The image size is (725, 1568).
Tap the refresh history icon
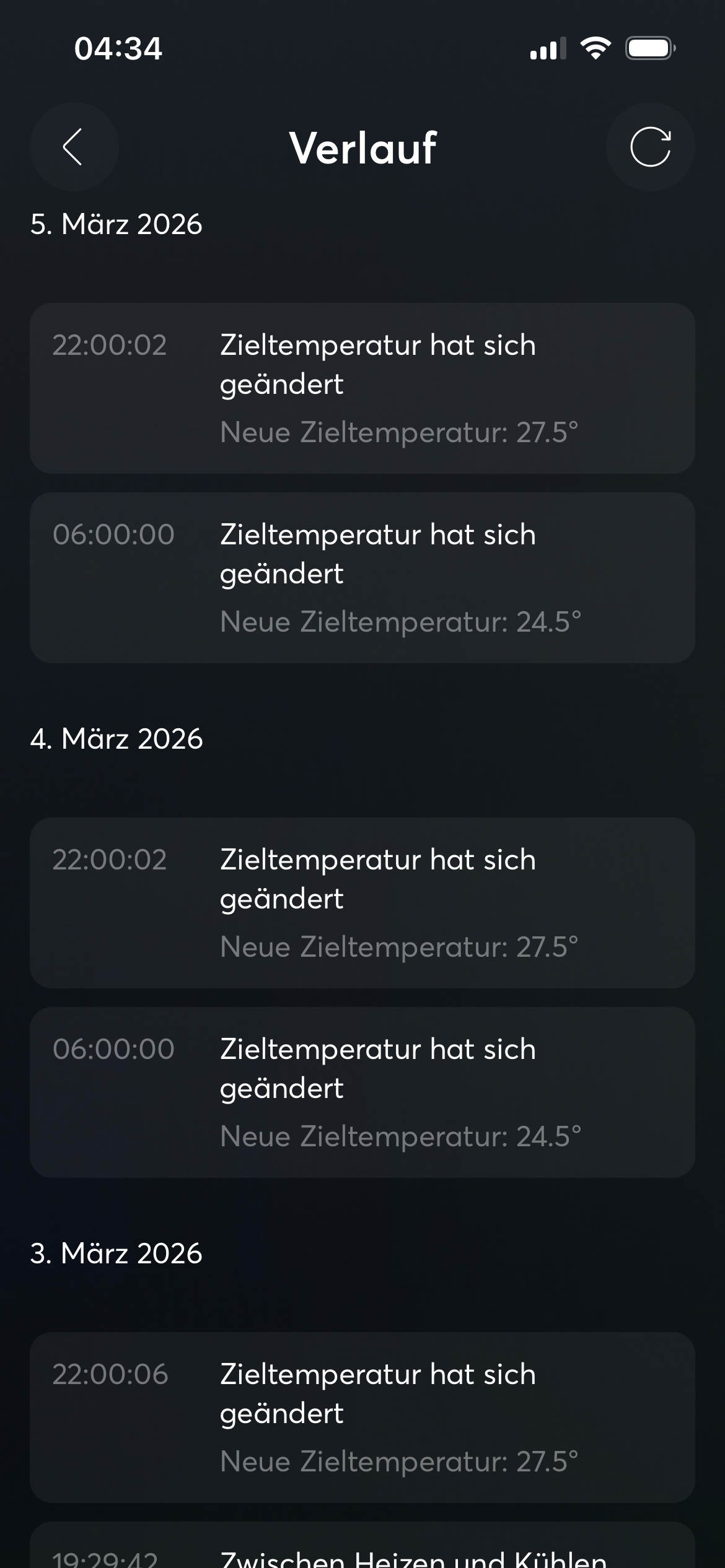[650, 147]
